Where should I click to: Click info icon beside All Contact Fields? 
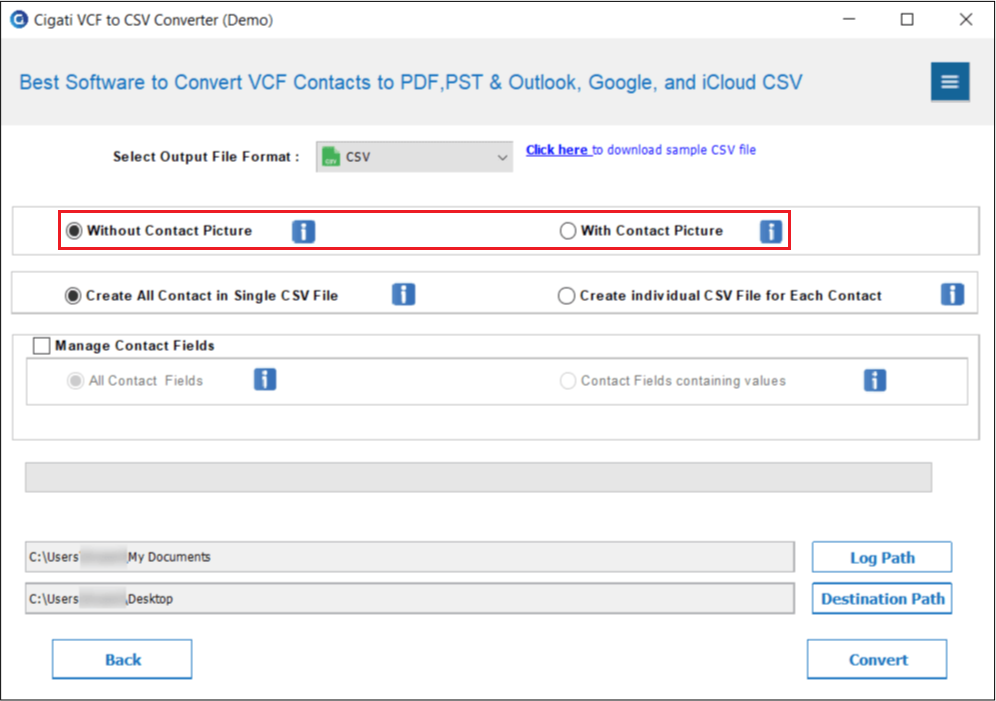265,380
